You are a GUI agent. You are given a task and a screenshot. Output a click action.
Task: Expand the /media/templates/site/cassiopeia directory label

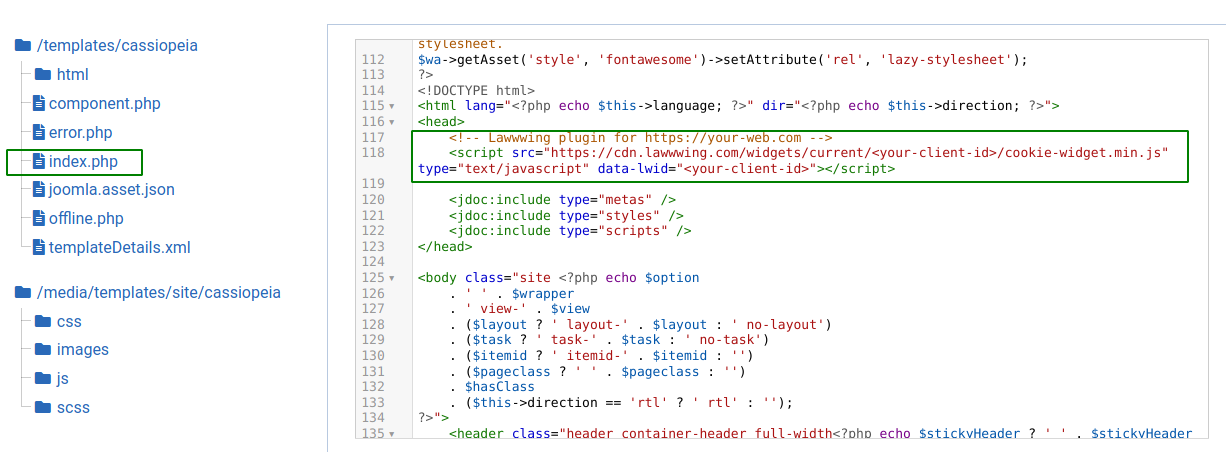point(159,292)
